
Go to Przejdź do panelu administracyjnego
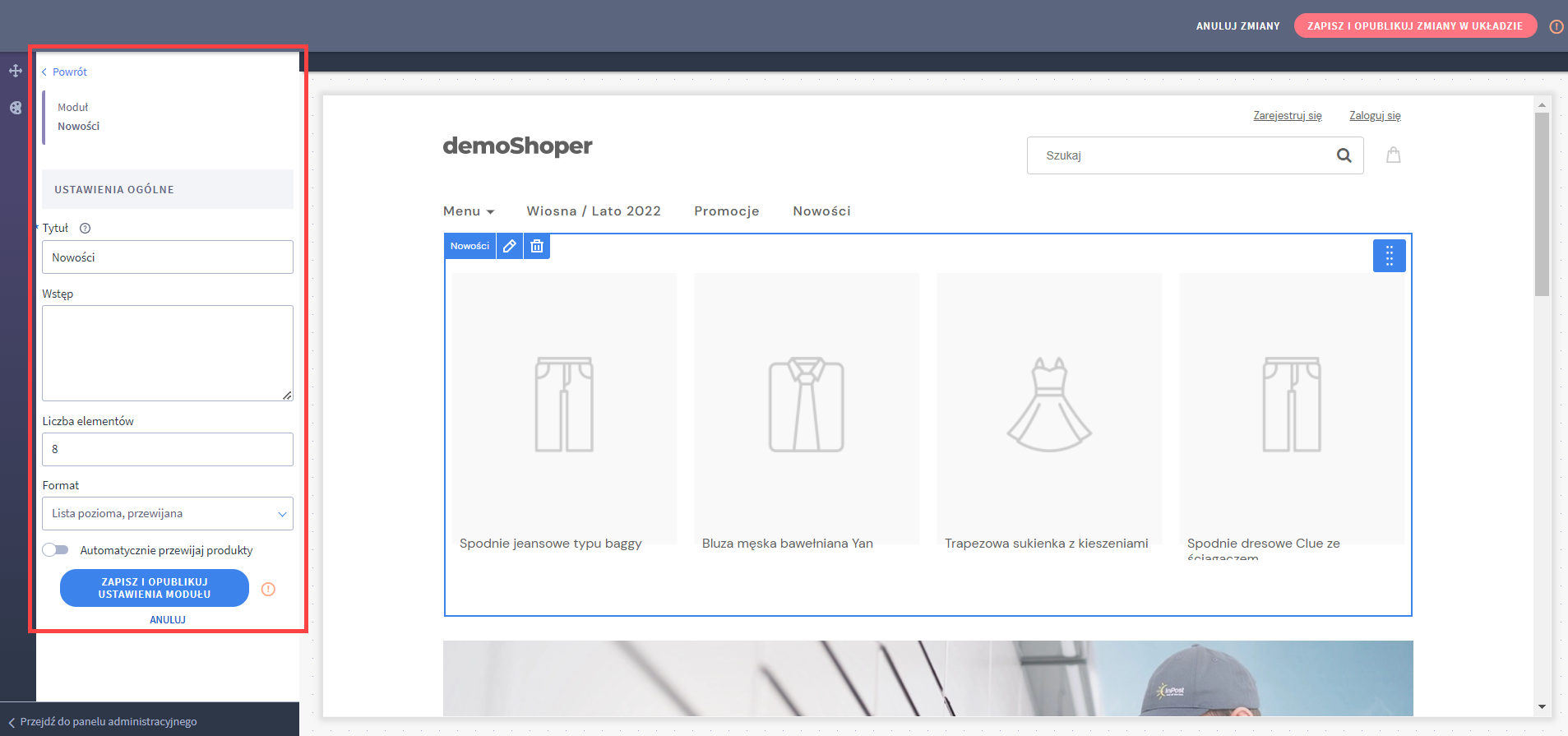(x=103, y=721)
